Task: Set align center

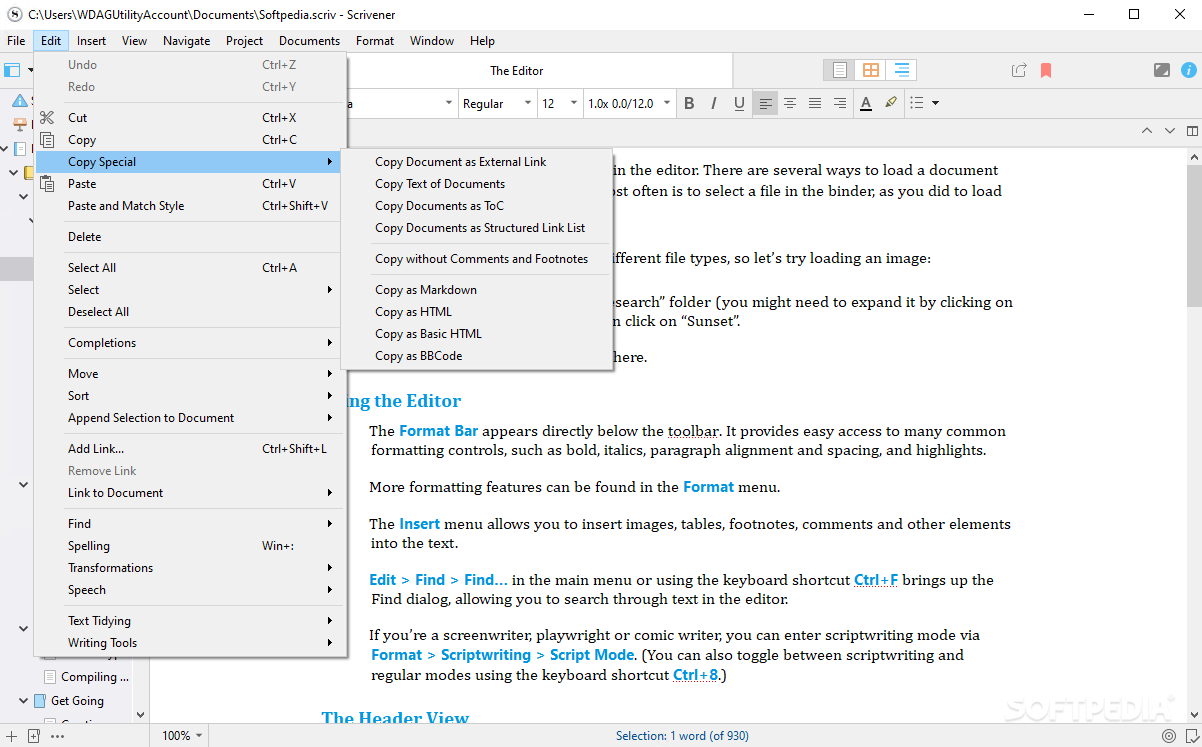Action: click(790, 103)
